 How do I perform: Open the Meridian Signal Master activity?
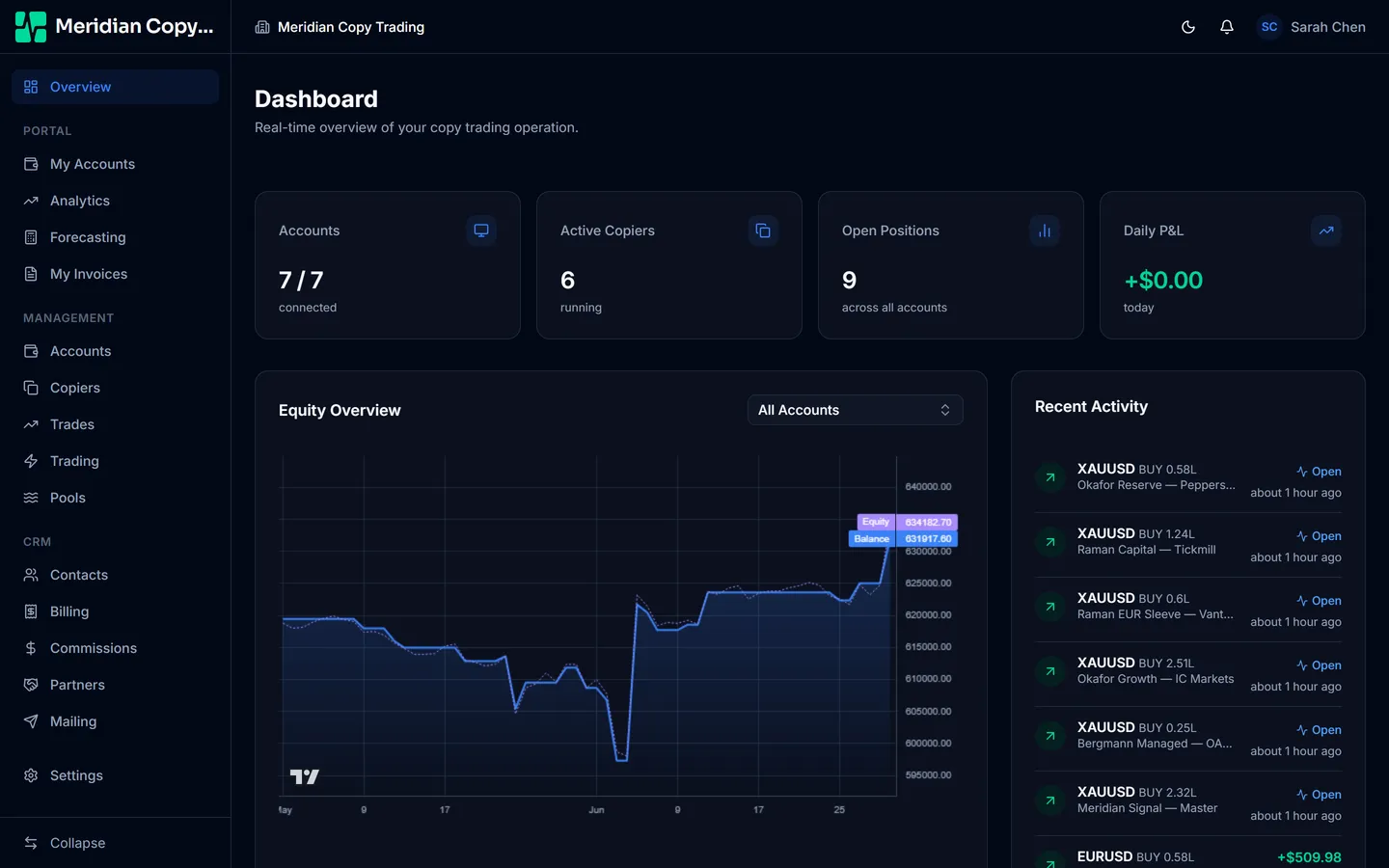click(1188, 803)
